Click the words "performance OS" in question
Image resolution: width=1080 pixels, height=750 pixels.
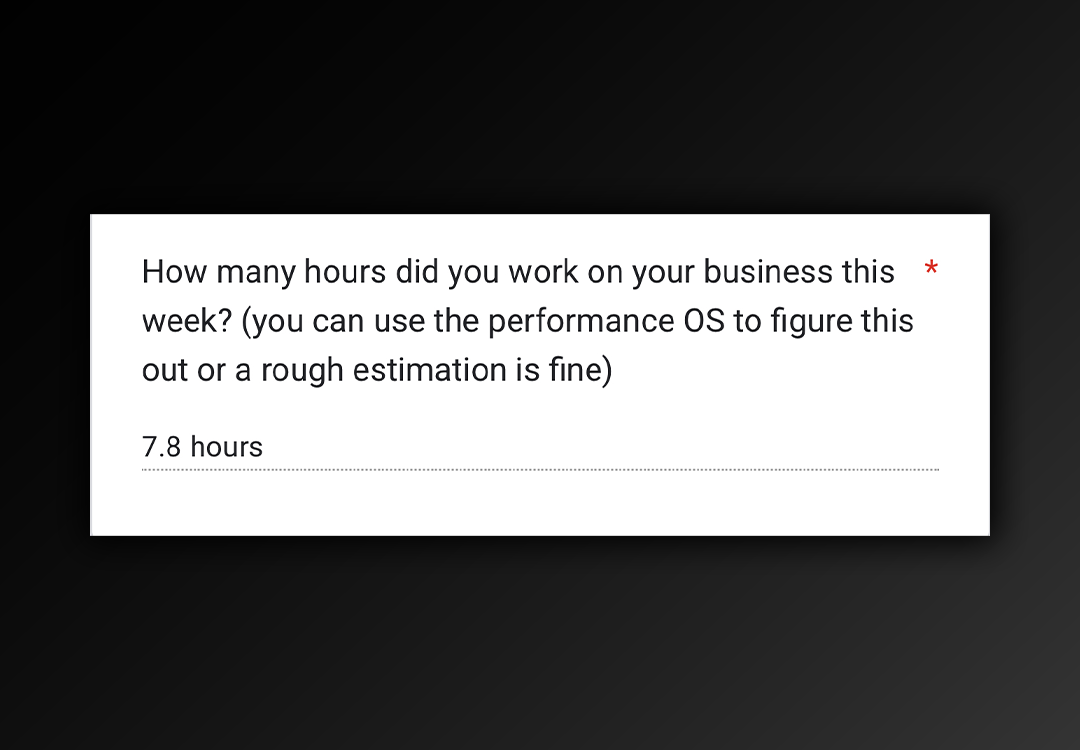pos(607,322)
